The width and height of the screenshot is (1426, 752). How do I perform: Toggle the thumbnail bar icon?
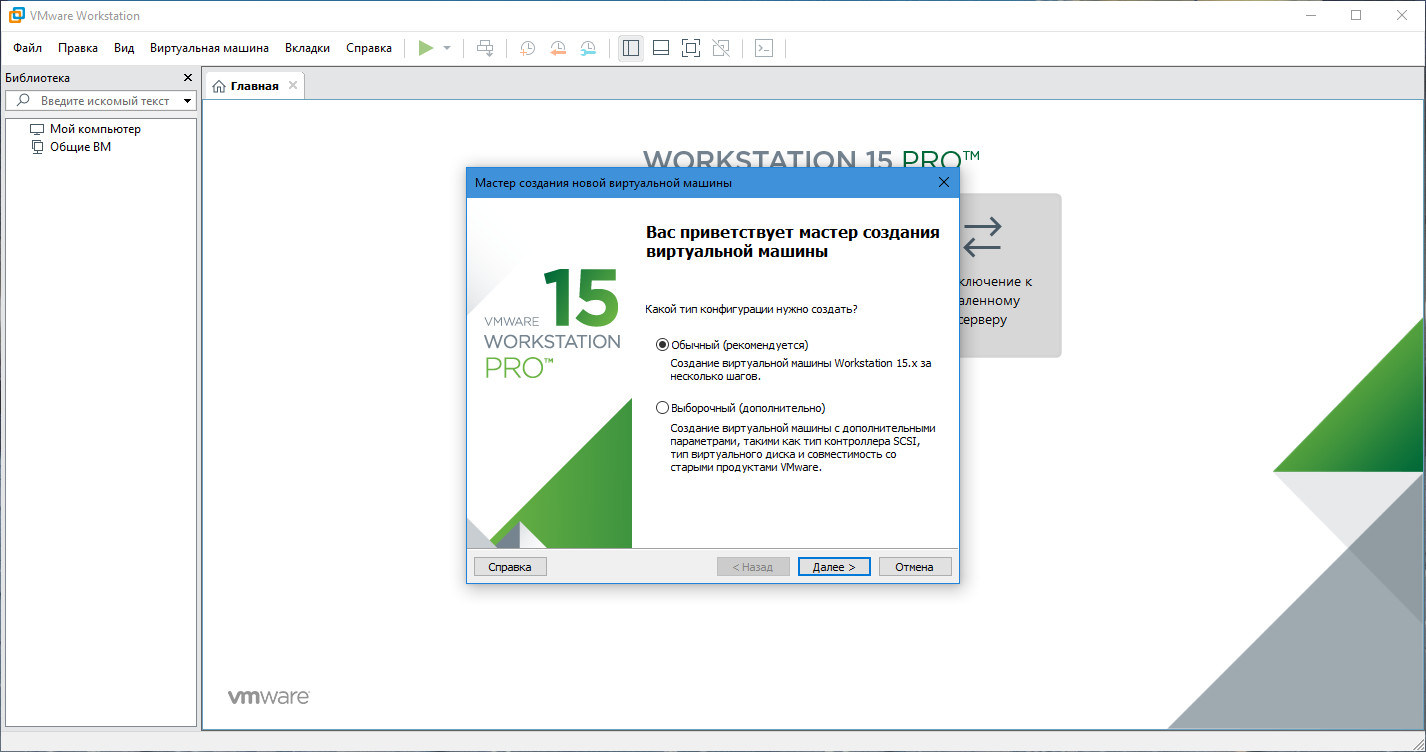660,48
